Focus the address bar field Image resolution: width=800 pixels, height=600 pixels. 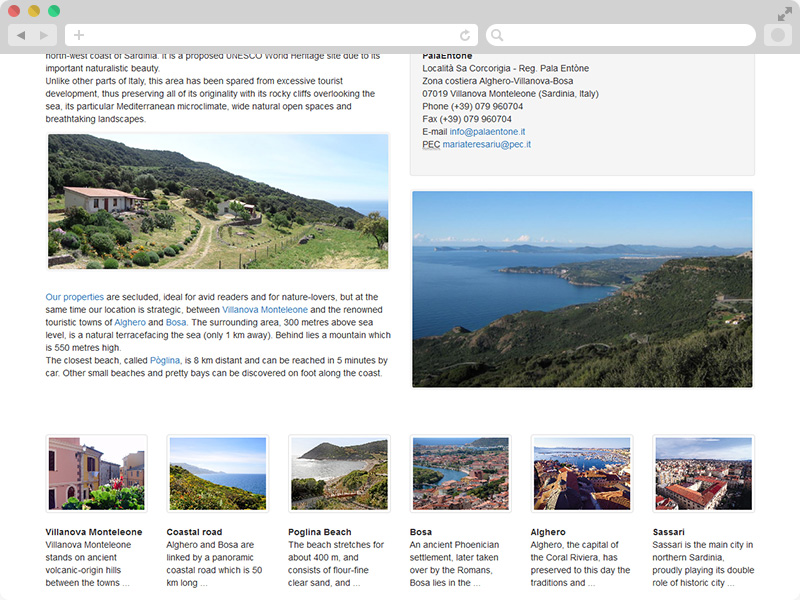pos(271,35)
